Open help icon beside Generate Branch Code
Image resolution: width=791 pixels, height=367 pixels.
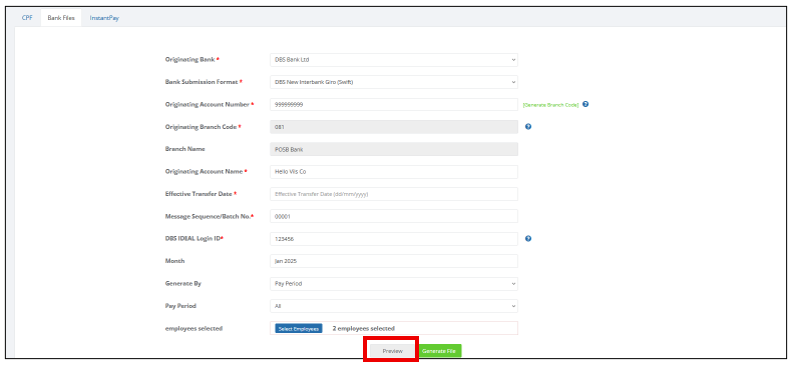pos(585,104)
